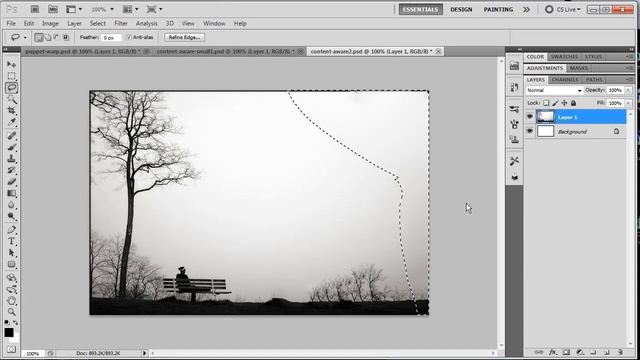The width and height of the screenshot is (640, 360).
Task: Toggle Quick Mask mode icon
Action: tap(11, 350)
